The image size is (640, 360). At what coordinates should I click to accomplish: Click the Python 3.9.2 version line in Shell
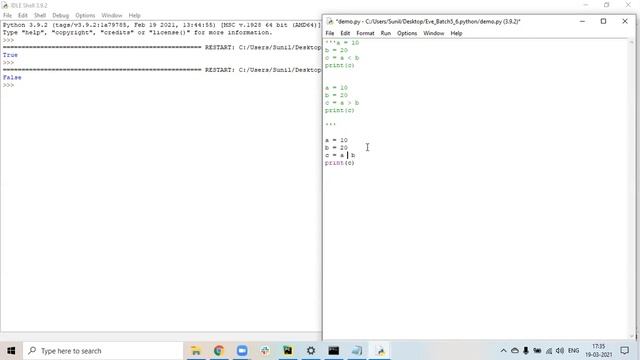(162, 25)
